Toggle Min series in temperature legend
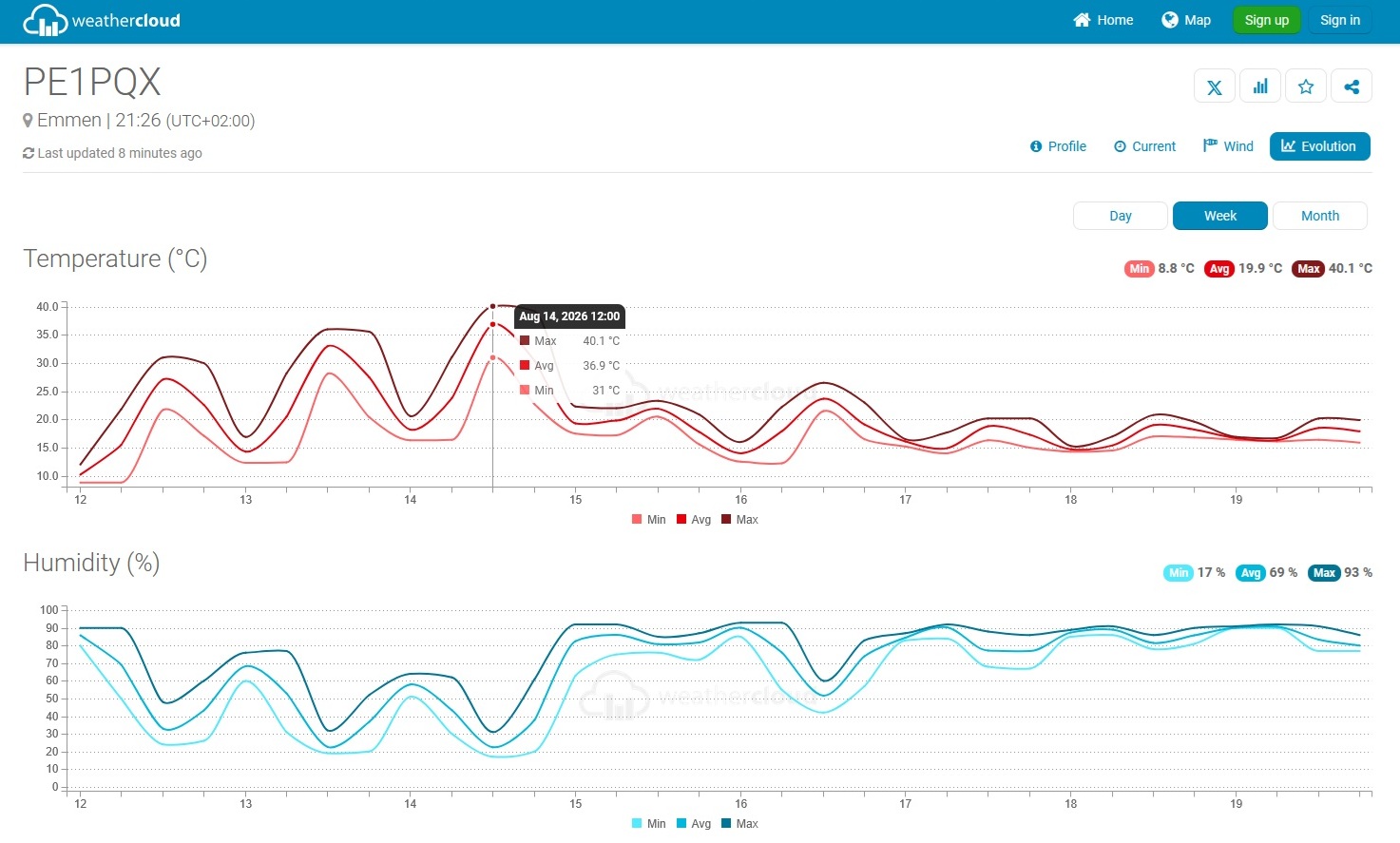The image size is (1400, 843). [x=648, y=520]
